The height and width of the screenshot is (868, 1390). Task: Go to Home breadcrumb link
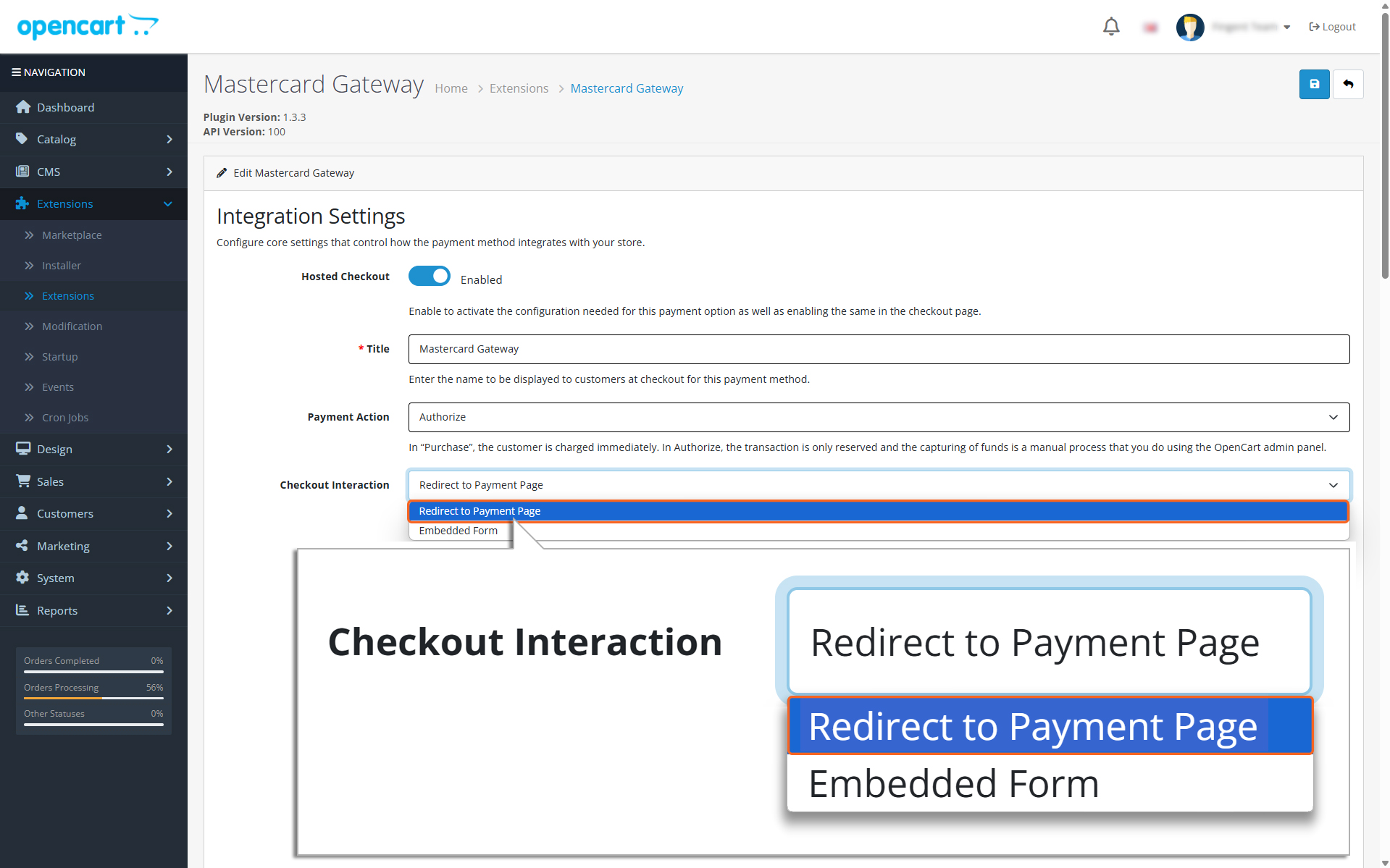point(451,88)
